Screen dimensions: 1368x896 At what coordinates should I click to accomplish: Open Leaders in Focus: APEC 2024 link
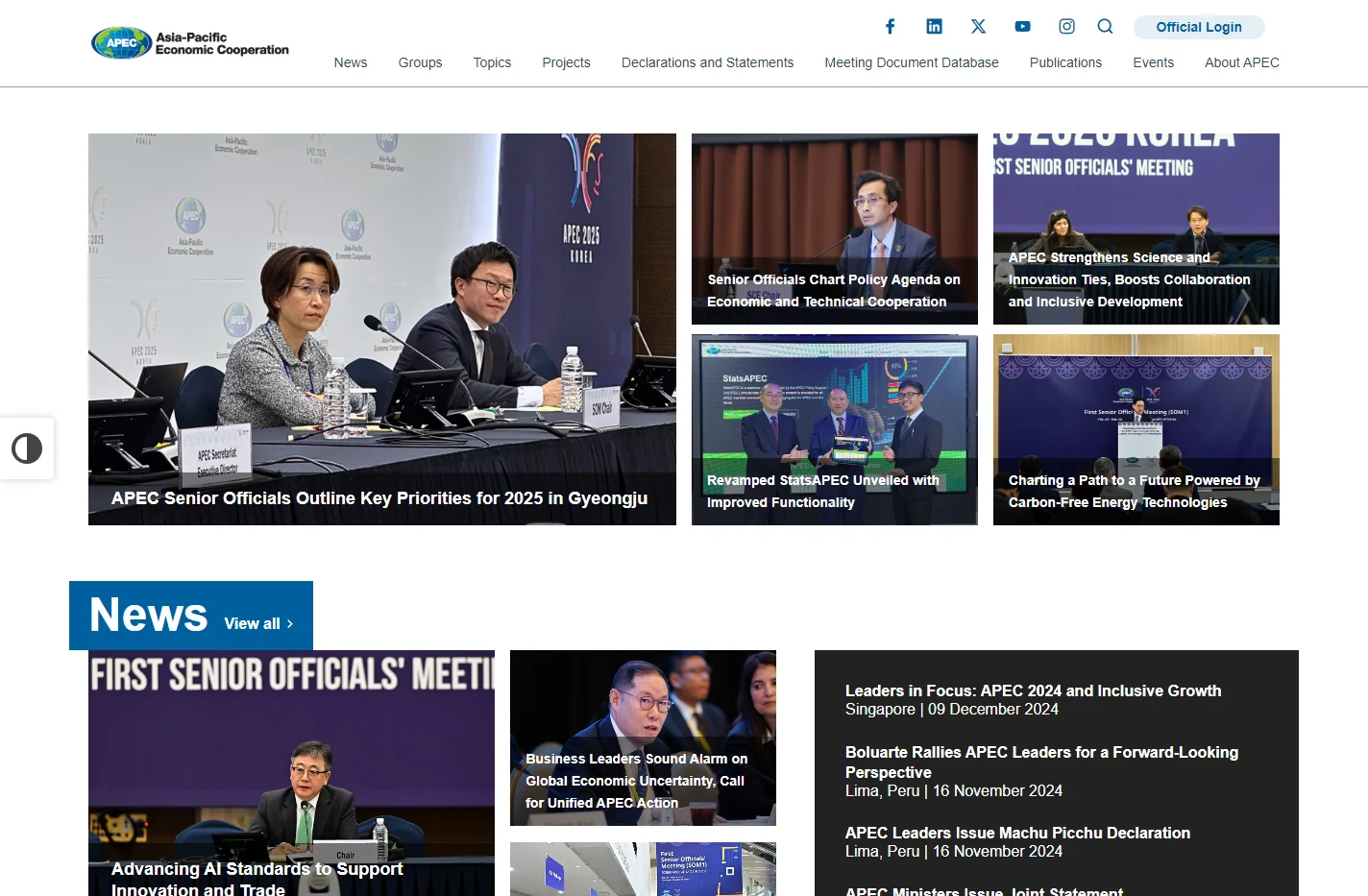[1033, 690]
